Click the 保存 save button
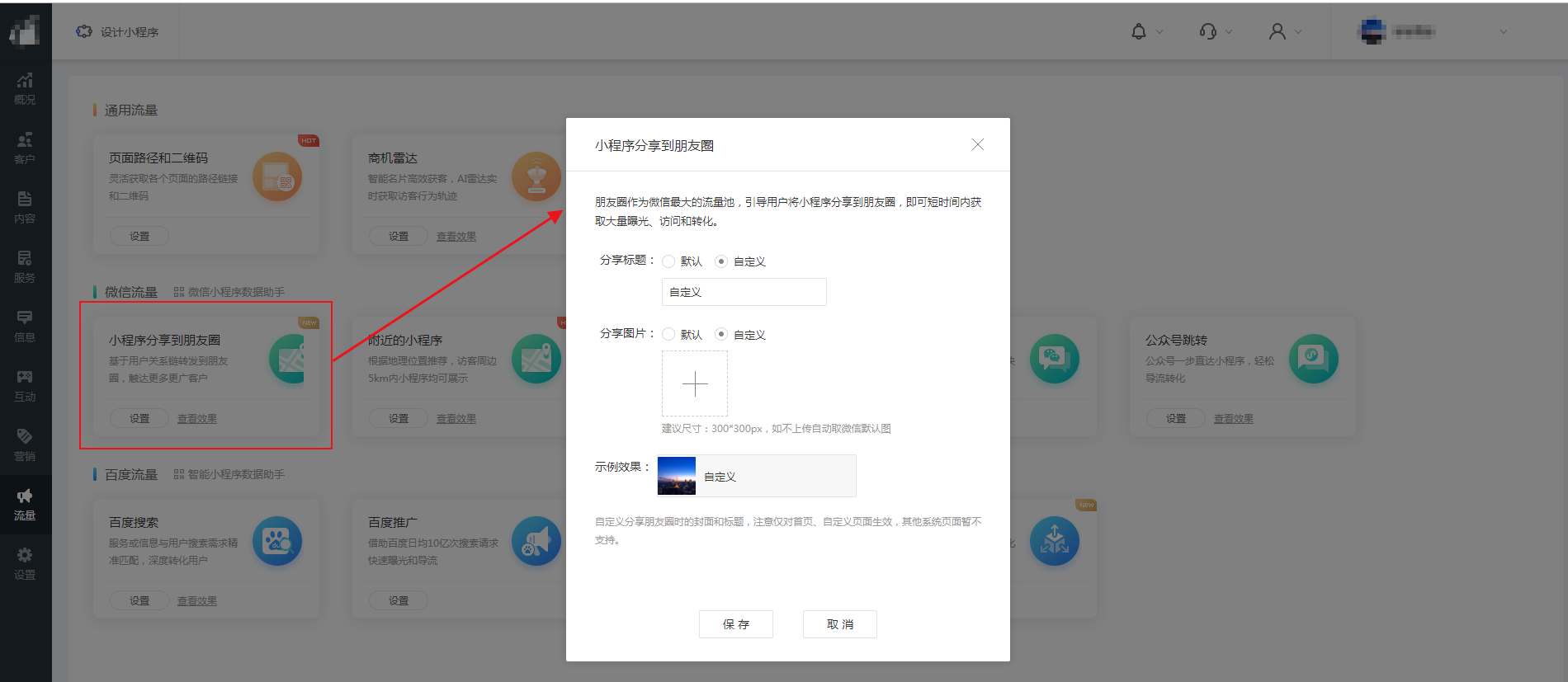1568x682 pixels. [x=736, y=624]
